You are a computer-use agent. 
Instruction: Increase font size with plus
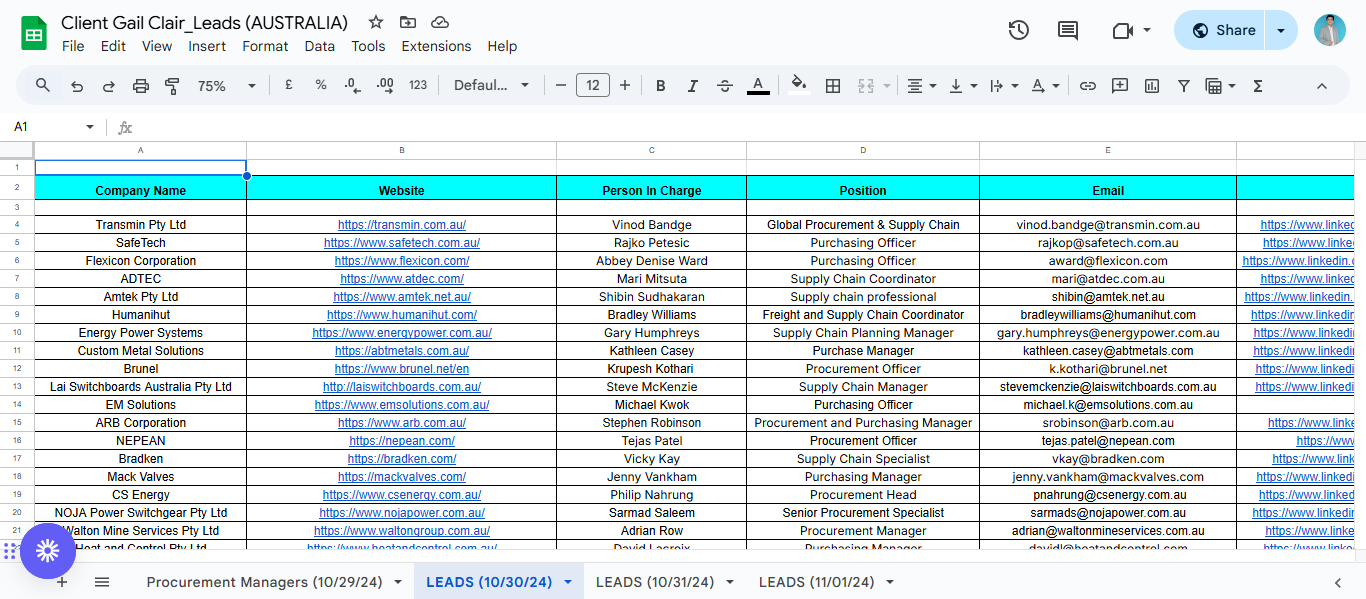click(625, 86)
